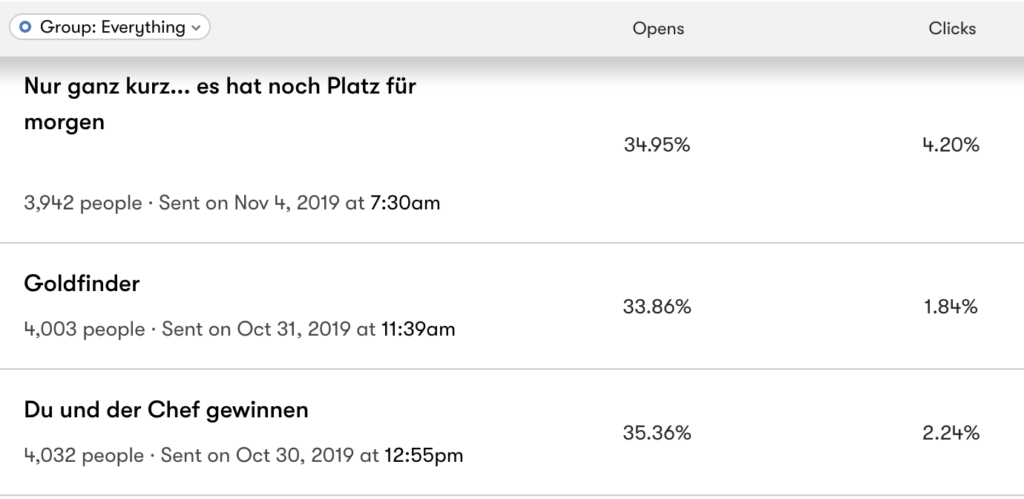Viewport: 1024px width, 499px height.
Task: Sort by the Opens column header
Action: tap(658, 29)
